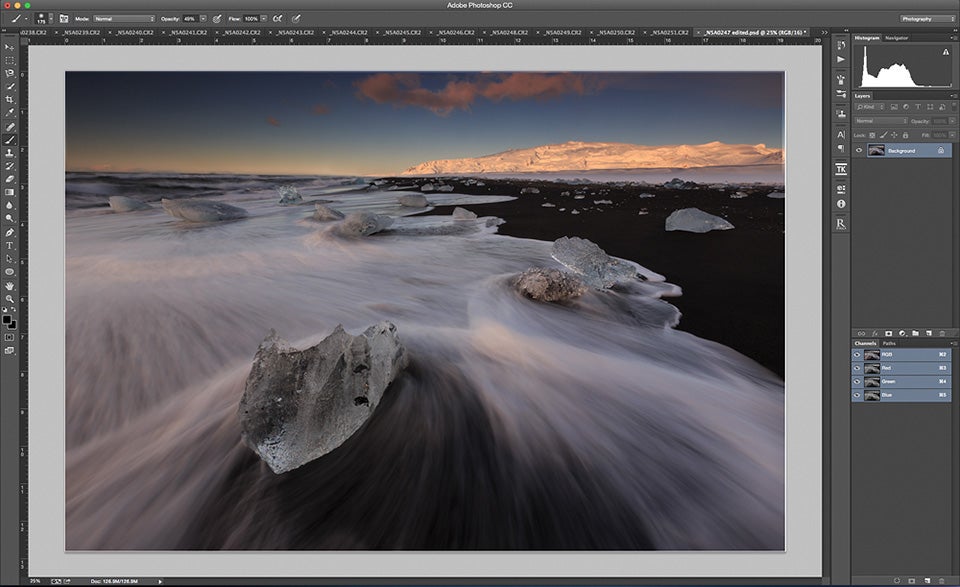960x587 pixels.
Task: Select the Move tool
Action: pyautogui.click(x=10, y=48)
